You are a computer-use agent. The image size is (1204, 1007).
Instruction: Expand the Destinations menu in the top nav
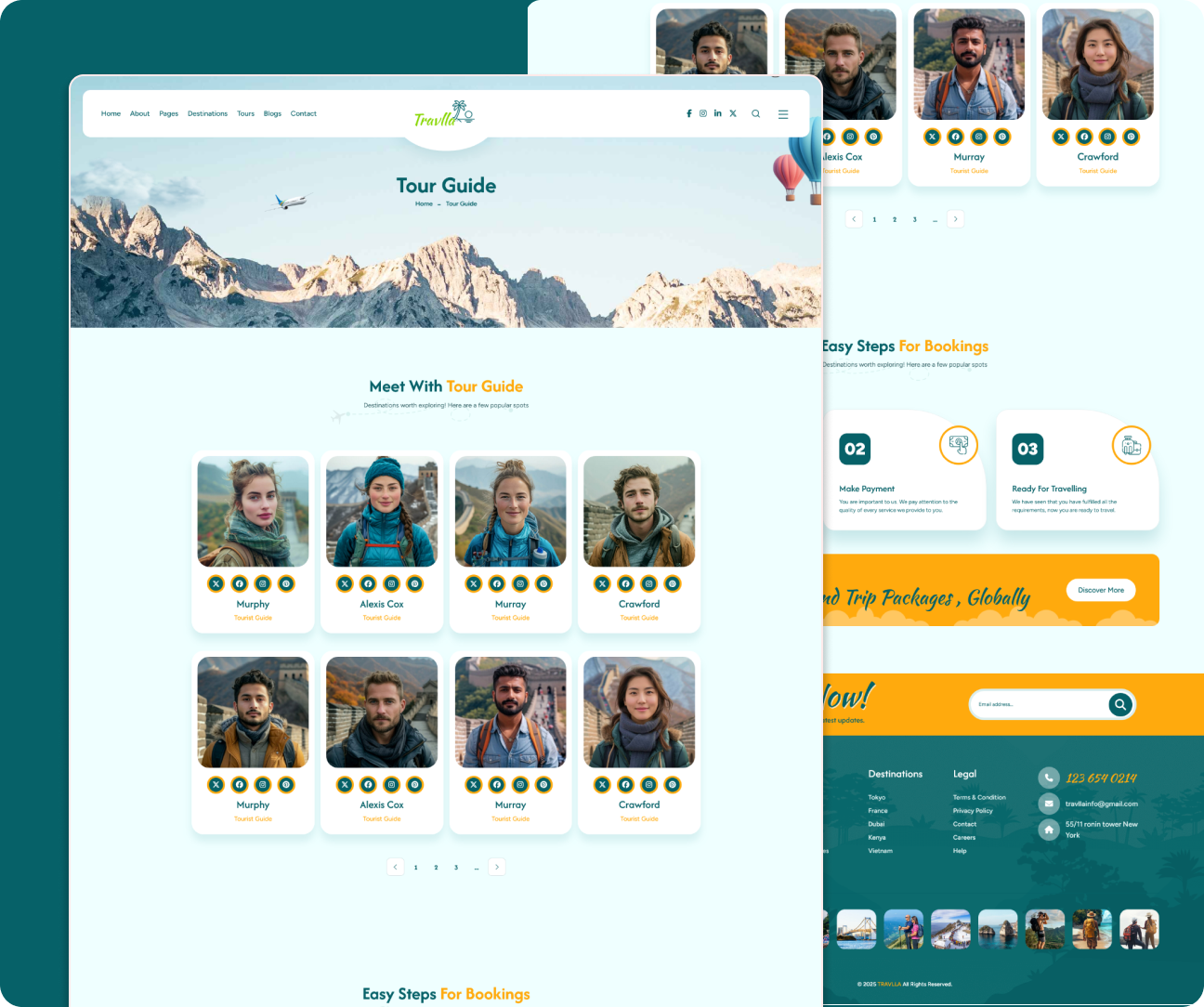point(207,114)
